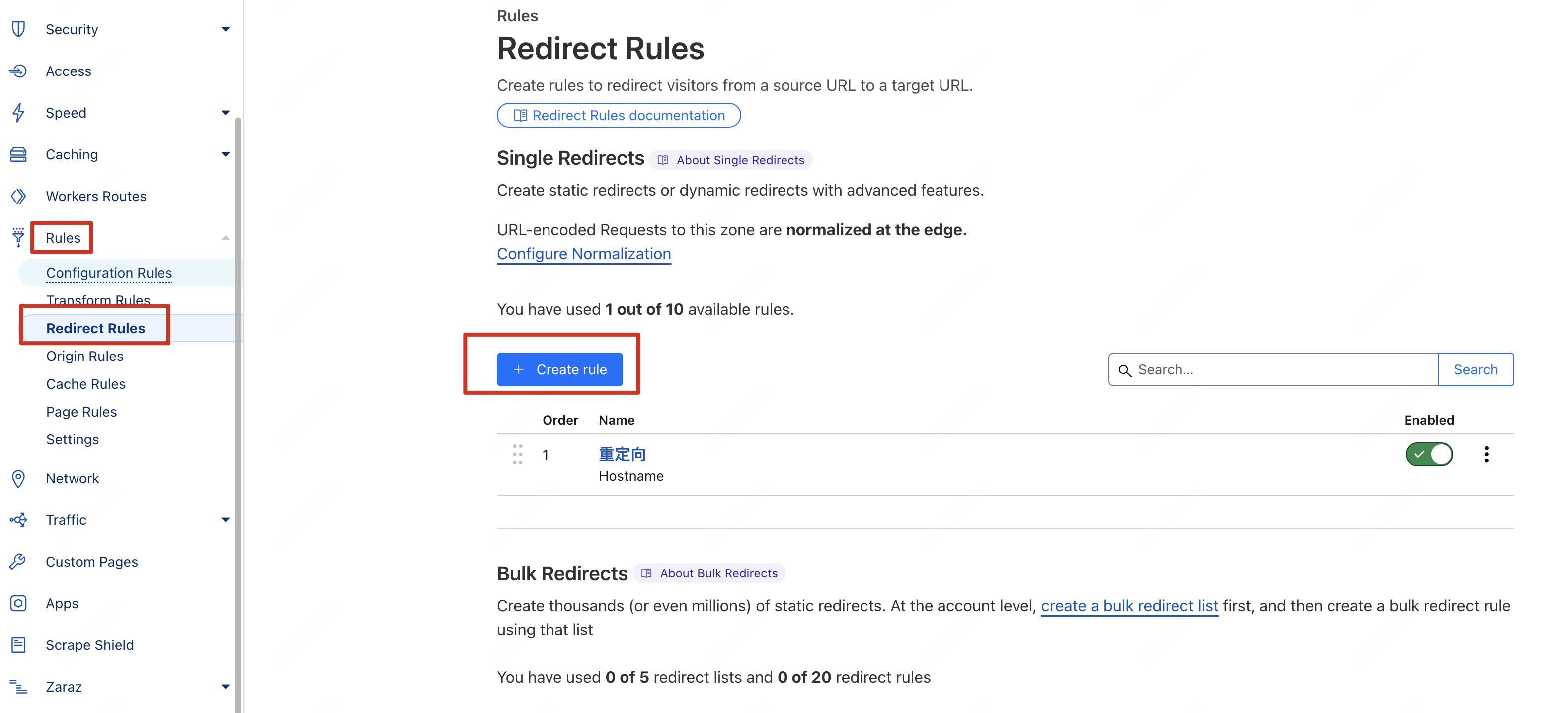1568x713 pixels.
Task: Click the Speed lightning bolt icon
Action: pos(18,113)
